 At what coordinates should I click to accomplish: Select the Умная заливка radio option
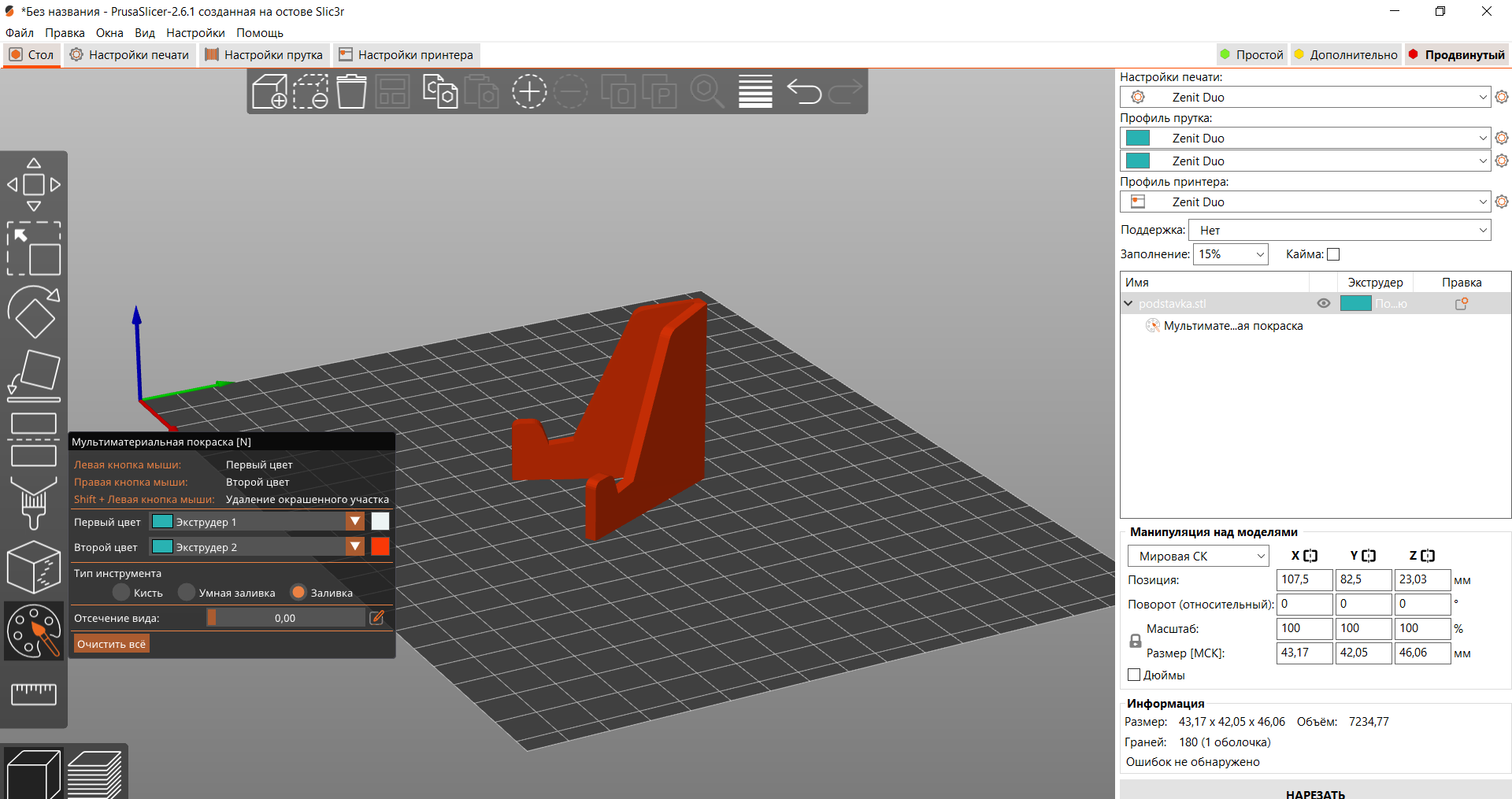(x=187, y=592)
